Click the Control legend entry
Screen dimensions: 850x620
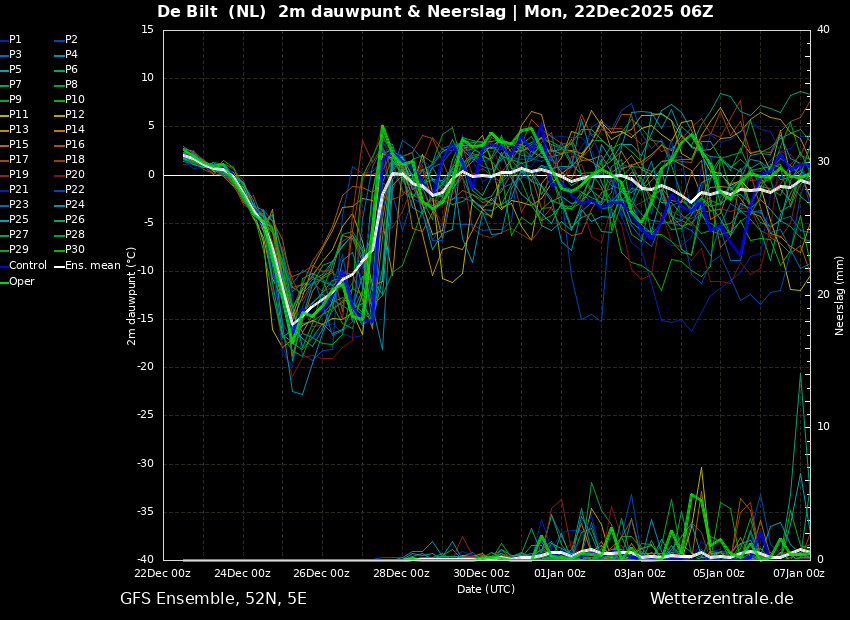[x=28, y=266]
